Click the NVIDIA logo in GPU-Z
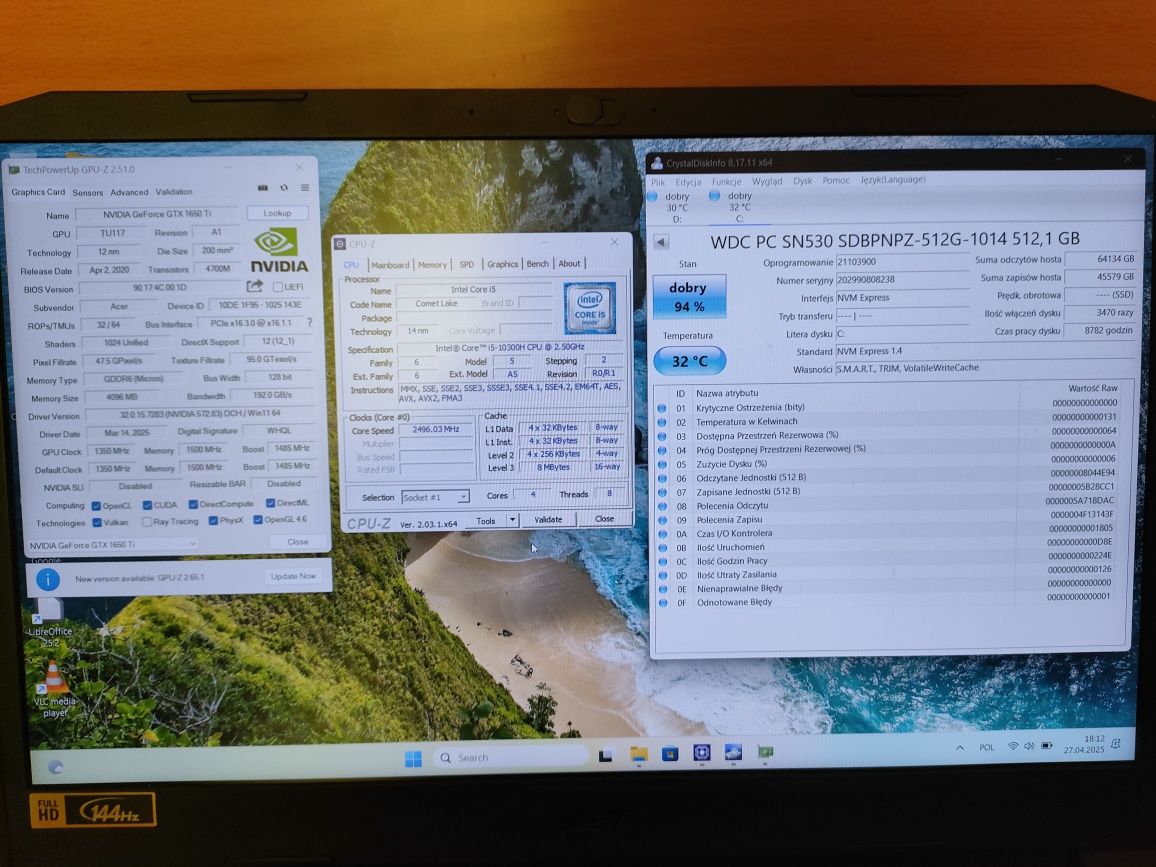The image size is (1156, 867). click(279, 251)
